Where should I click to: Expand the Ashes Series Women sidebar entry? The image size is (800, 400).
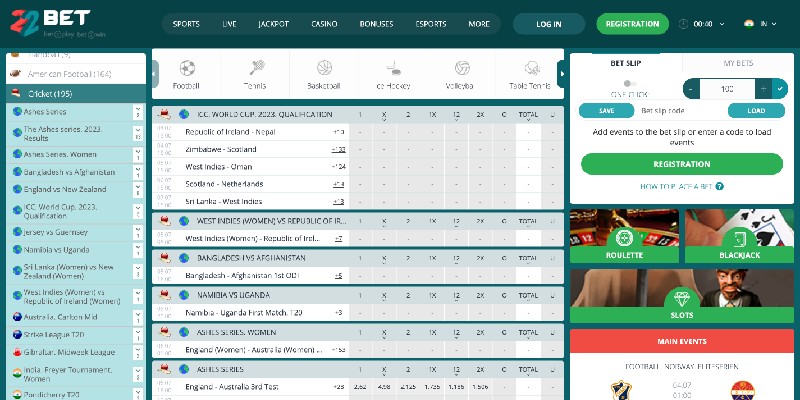tap(138, 154)
